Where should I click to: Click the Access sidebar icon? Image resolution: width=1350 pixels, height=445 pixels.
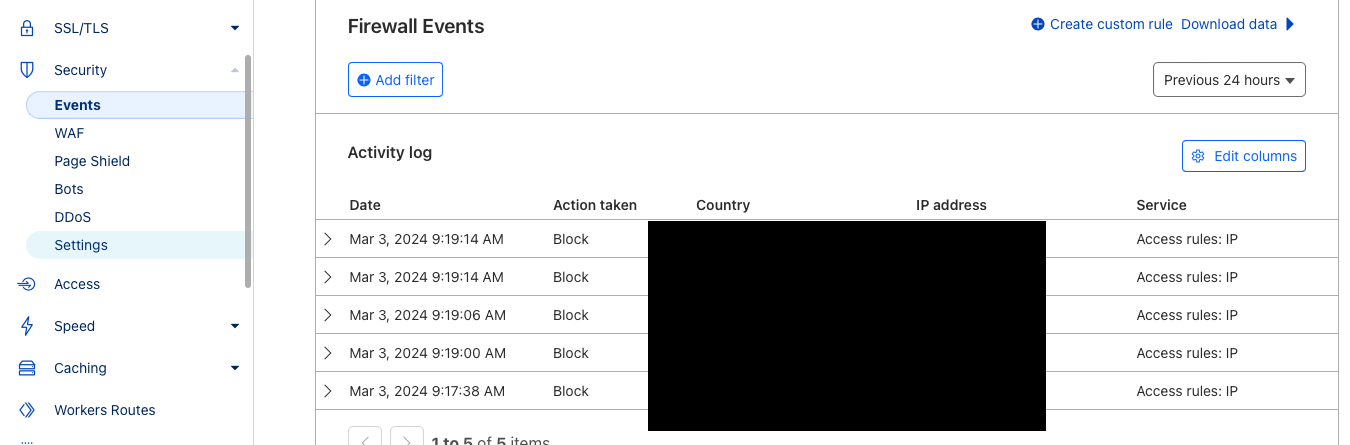click(x=27, y=284)
